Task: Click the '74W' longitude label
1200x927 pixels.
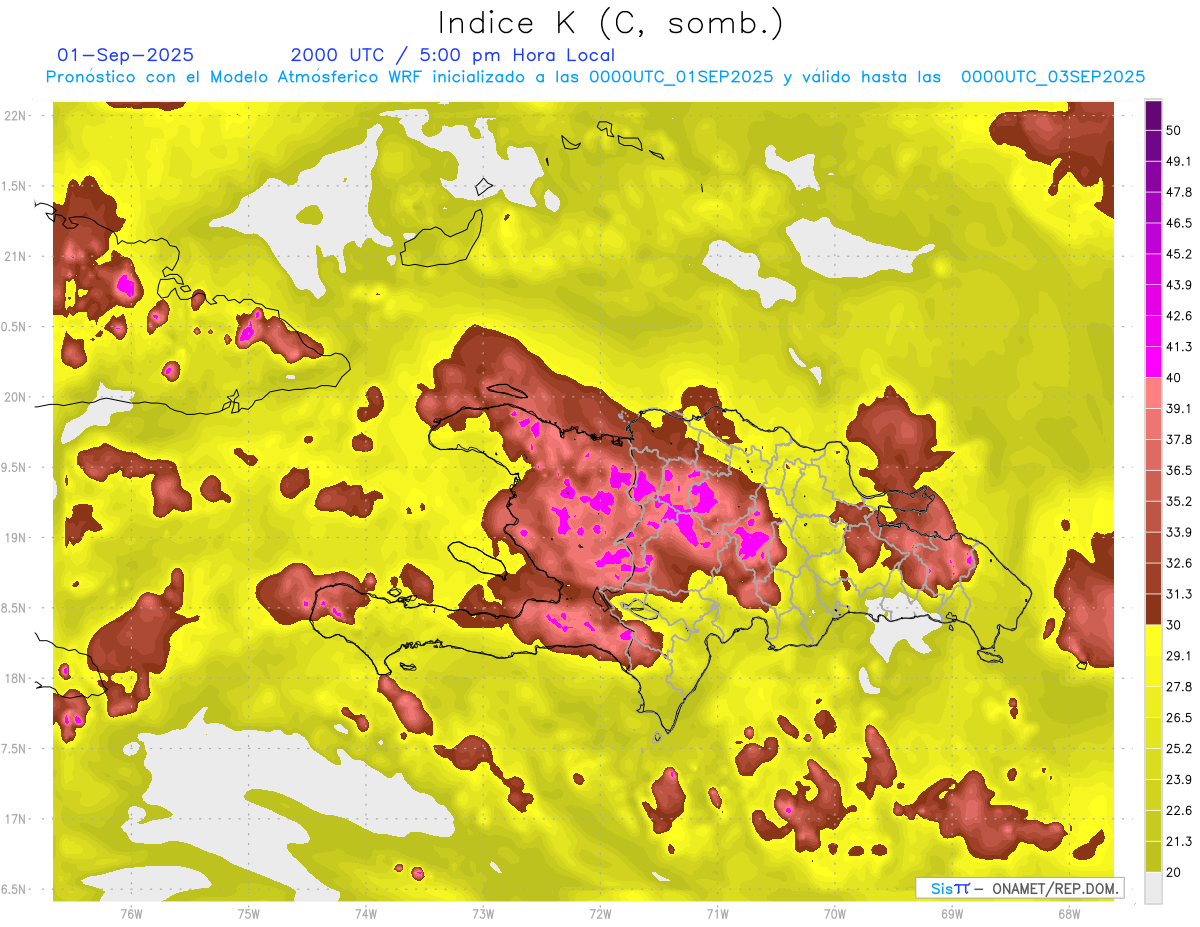Action: point(366,914)
